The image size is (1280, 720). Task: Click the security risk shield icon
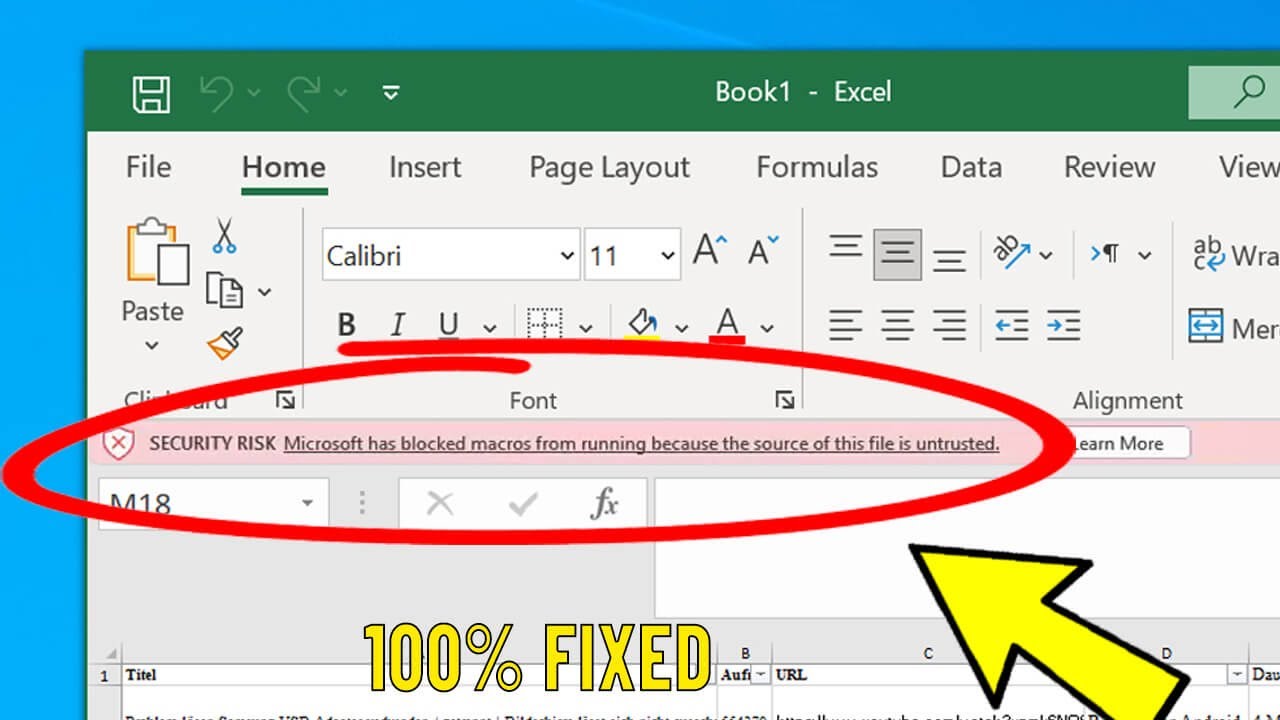click(119, 444)
